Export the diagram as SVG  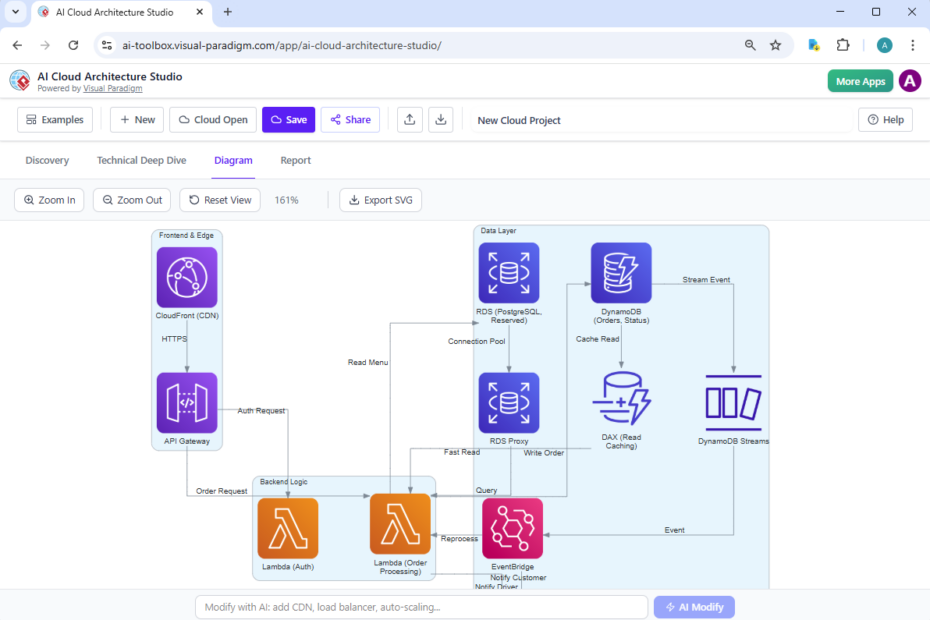pos(380,200)
